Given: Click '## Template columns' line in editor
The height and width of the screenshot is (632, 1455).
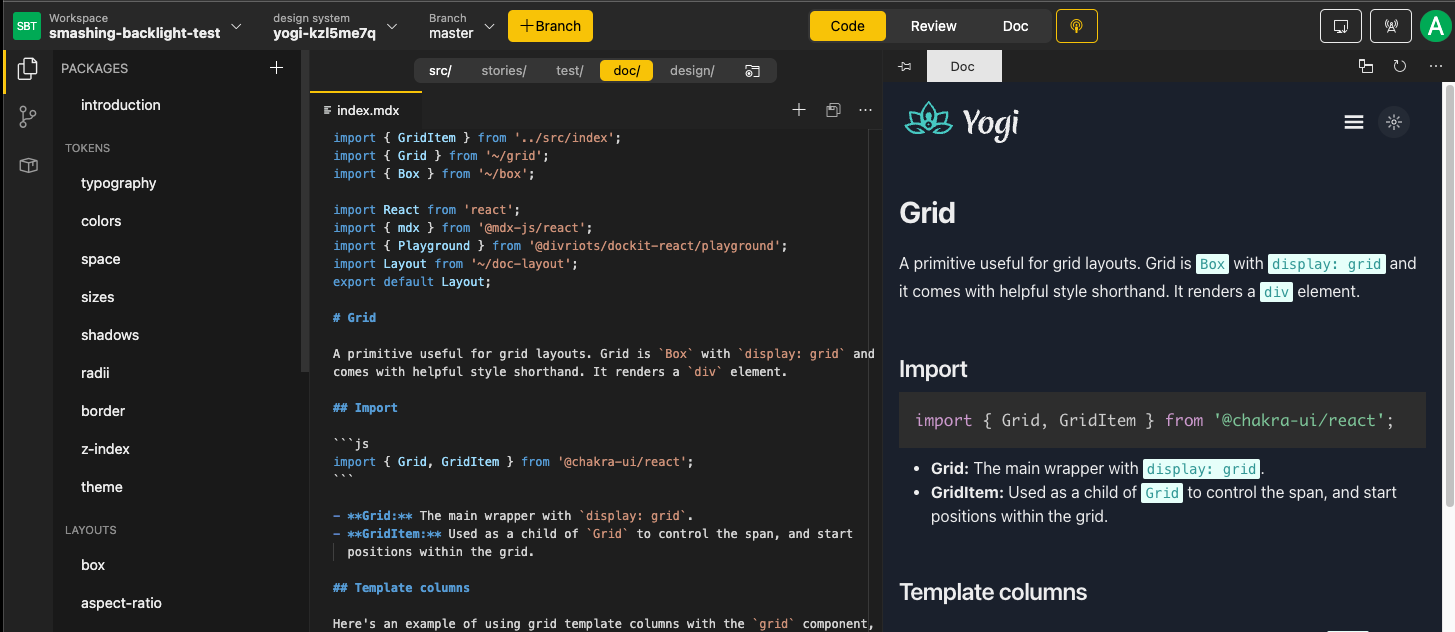Looking at the screenshot, I should point(401,587).
